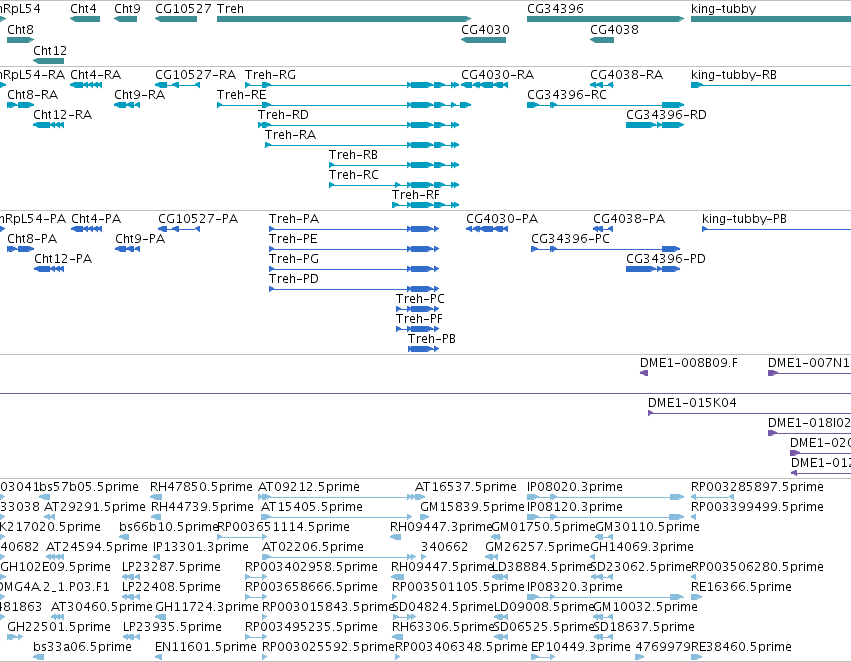This screenshot has width=851, height=662.
Task: Select the RH47850.5prime EST label
Action: (x=201, y=487)
